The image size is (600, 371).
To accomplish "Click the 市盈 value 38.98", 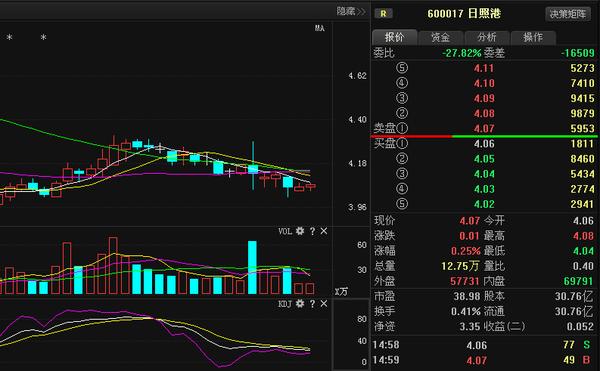I will [467, 296].
